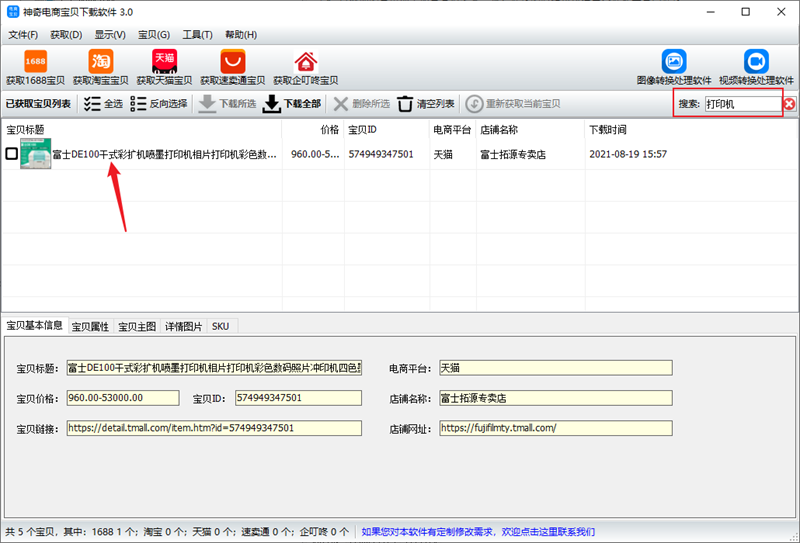Screen dimensions: 800x543
Task: Open the 获取淘宝宝贝 tool
Action: (x=101, y=67)
